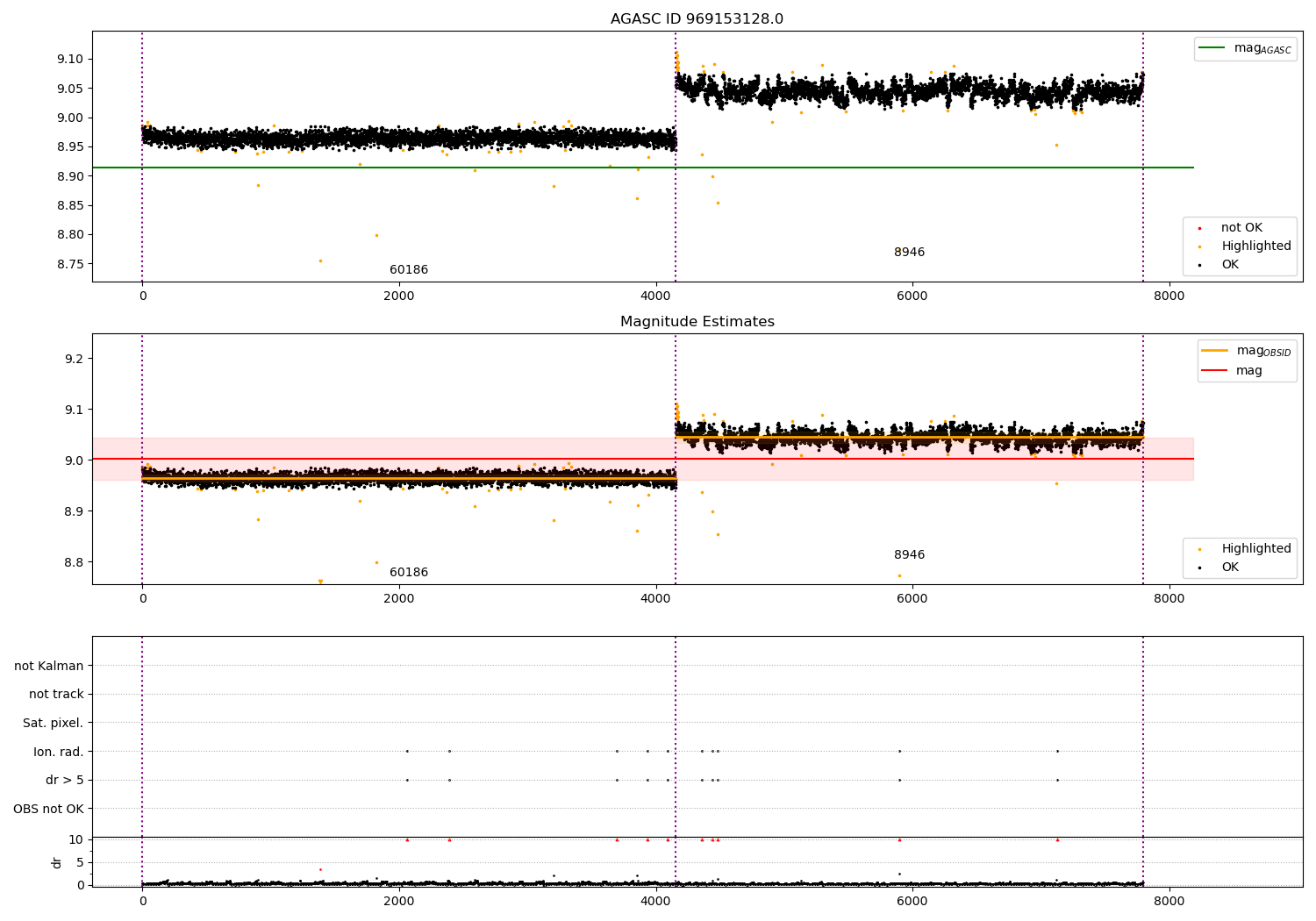
Task: Click the 8000 x-axis tick in middle plot
Action: 1169,599
